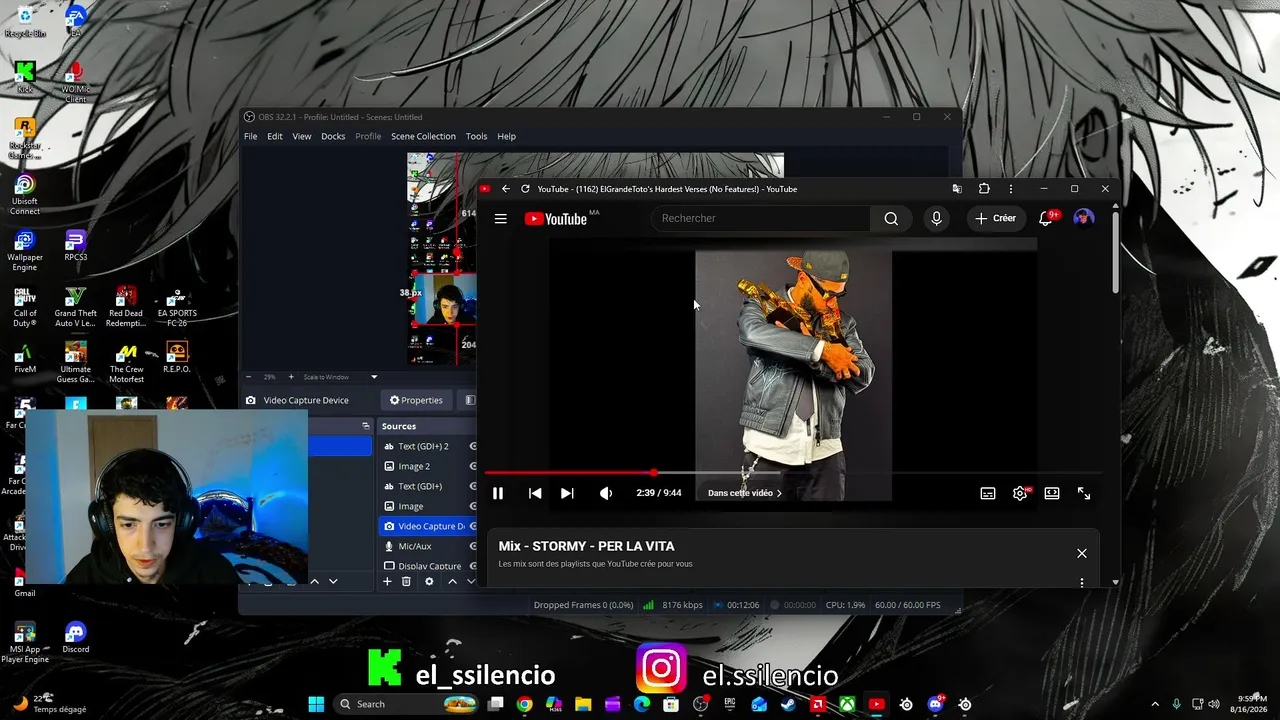Add a new source in OBS
1280x720 pixels.
point(387,581)
